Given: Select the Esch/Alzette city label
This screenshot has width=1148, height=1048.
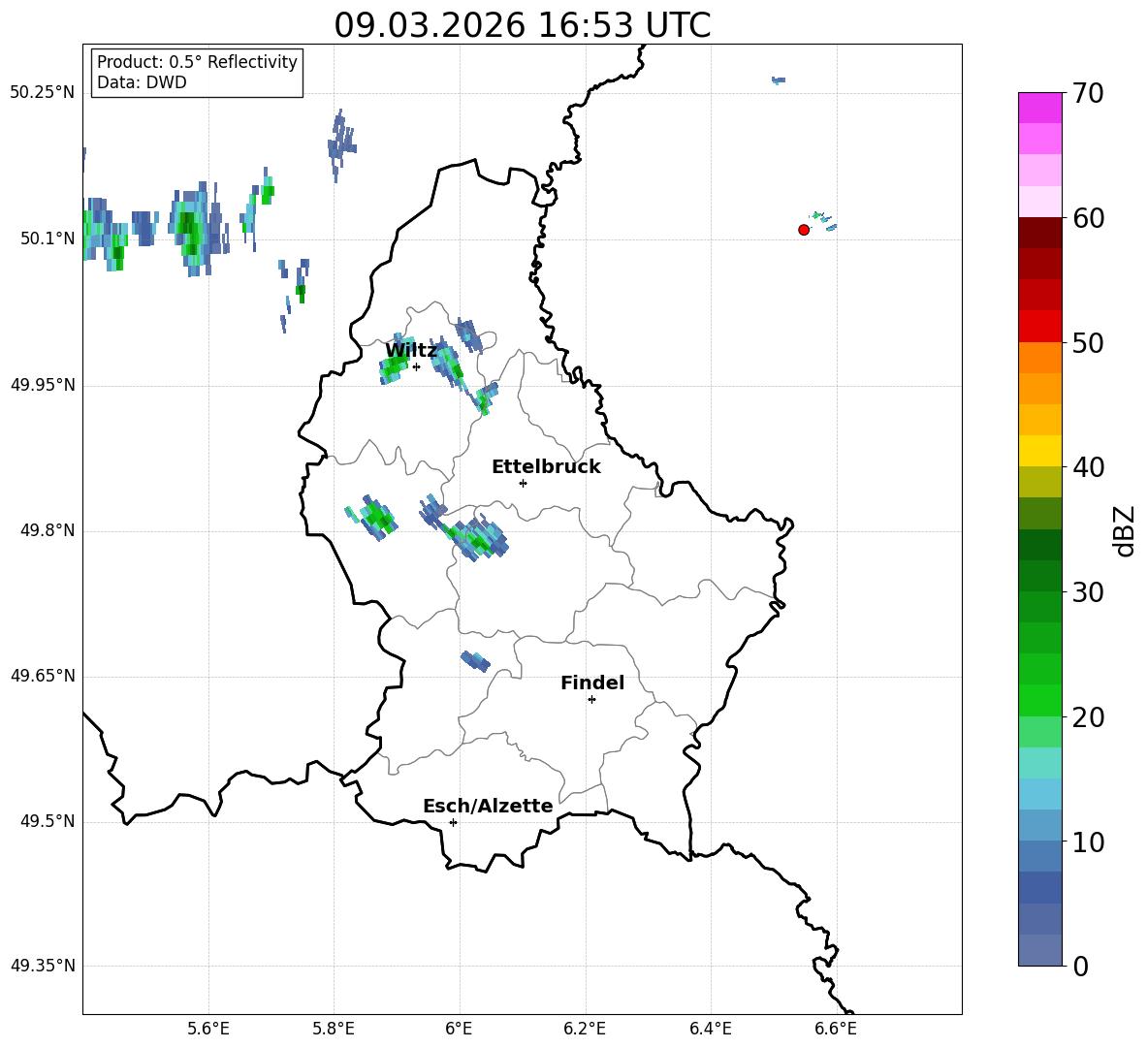Looking at the screenshot, I should 487,807.
